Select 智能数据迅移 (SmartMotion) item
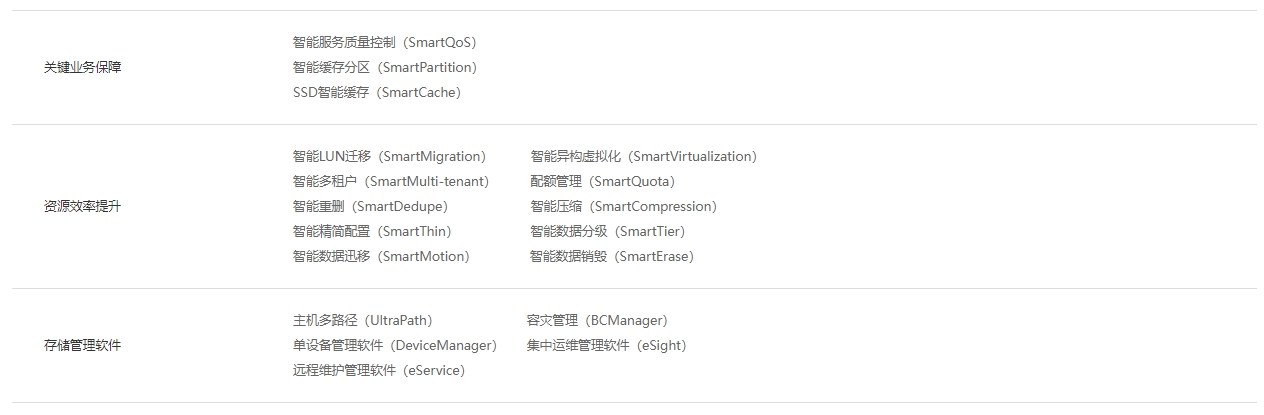 click(381, 257)
